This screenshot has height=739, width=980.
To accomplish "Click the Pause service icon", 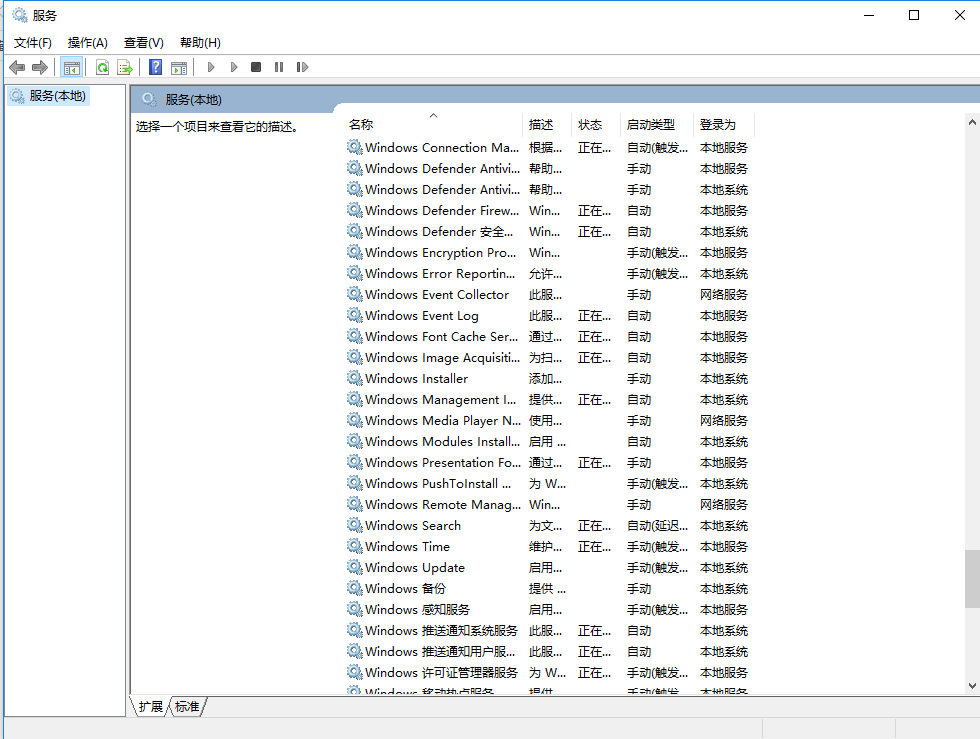I will 279,67.
